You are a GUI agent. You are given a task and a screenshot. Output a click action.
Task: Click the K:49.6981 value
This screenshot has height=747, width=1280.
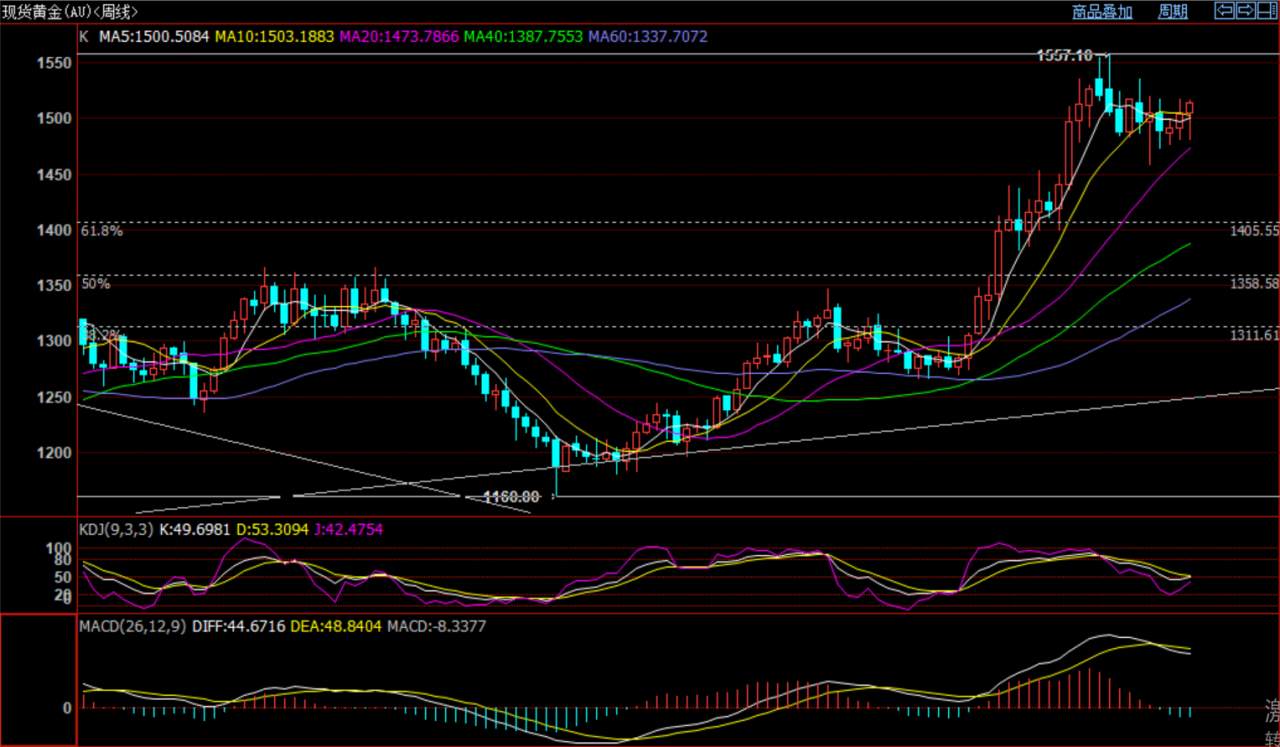[x=195, y=530]
